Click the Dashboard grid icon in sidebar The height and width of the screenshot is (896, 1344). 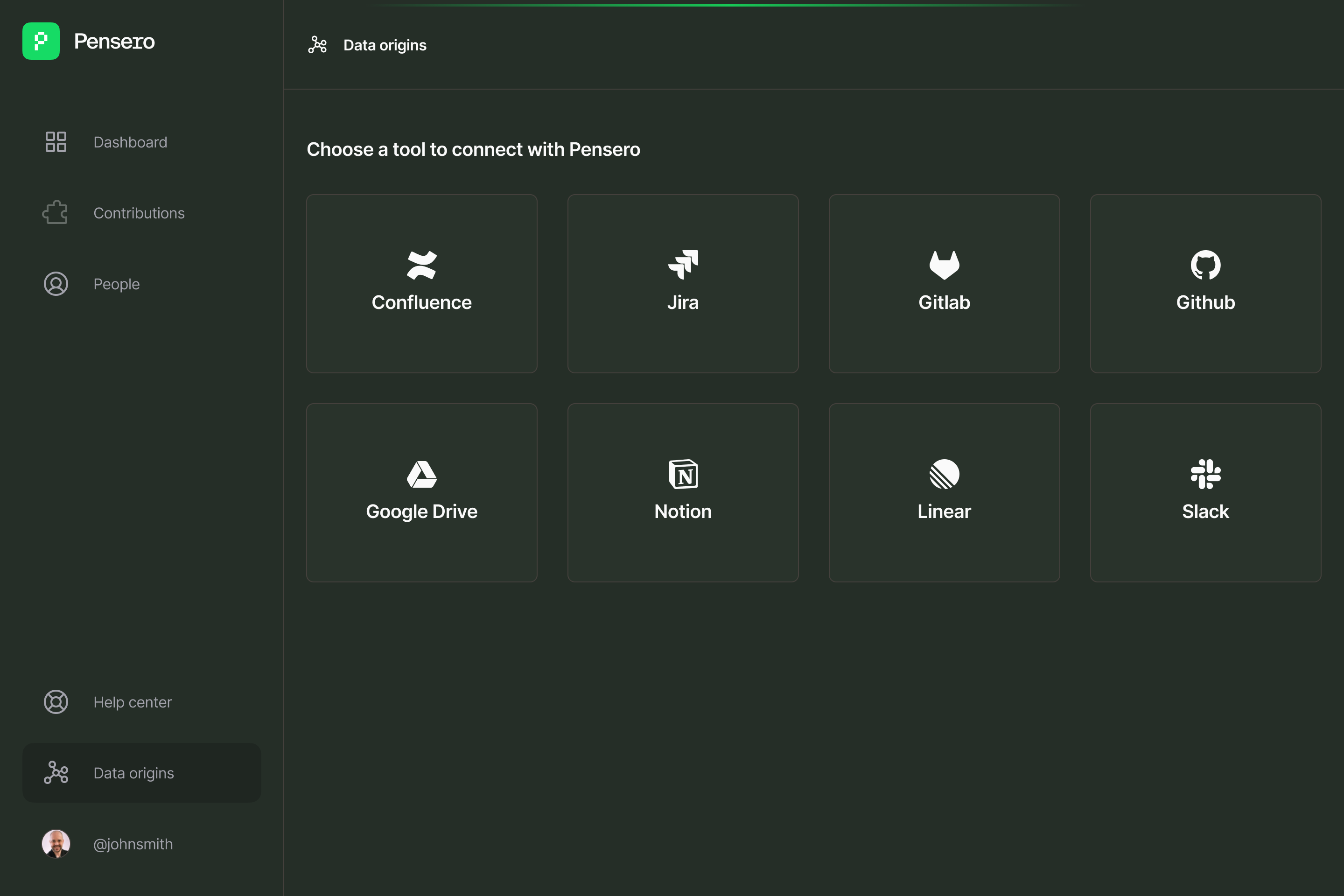point(56,142)
